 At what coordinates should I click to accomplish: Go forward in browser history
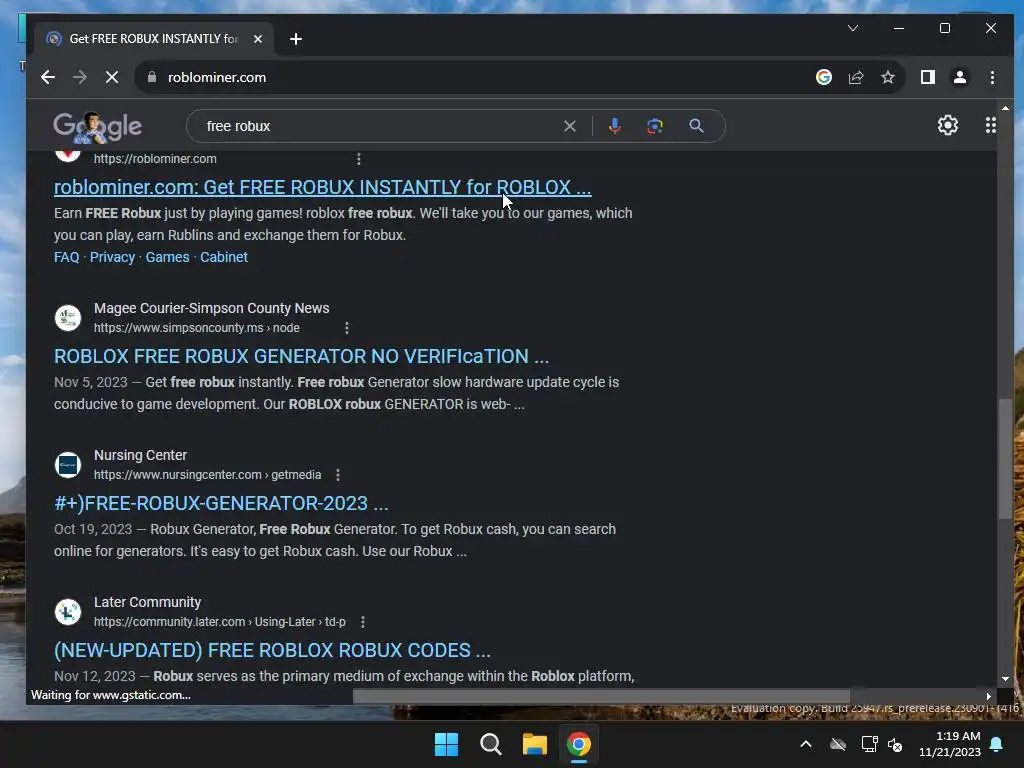coord(80,77)
